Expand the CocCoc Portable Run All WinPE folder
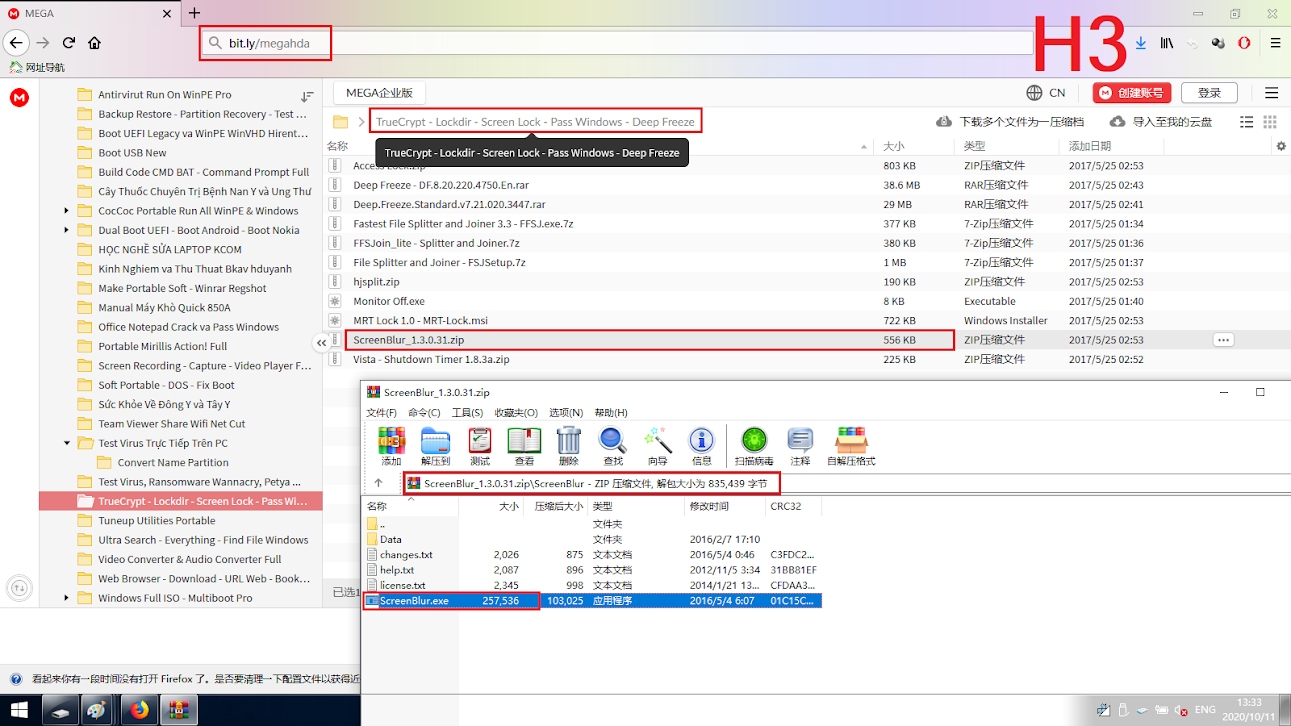 tap(67, 211)
